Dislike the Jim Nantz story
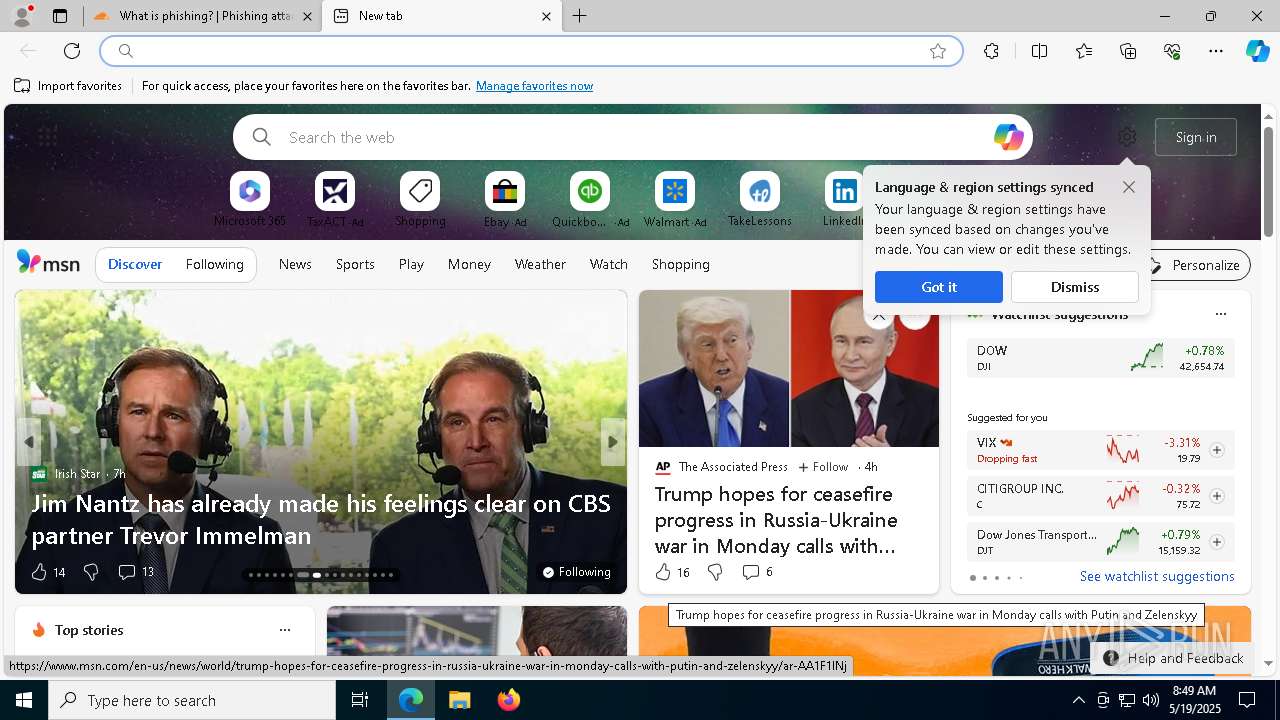The image size is (1280, 720). [x=91, y=572]
